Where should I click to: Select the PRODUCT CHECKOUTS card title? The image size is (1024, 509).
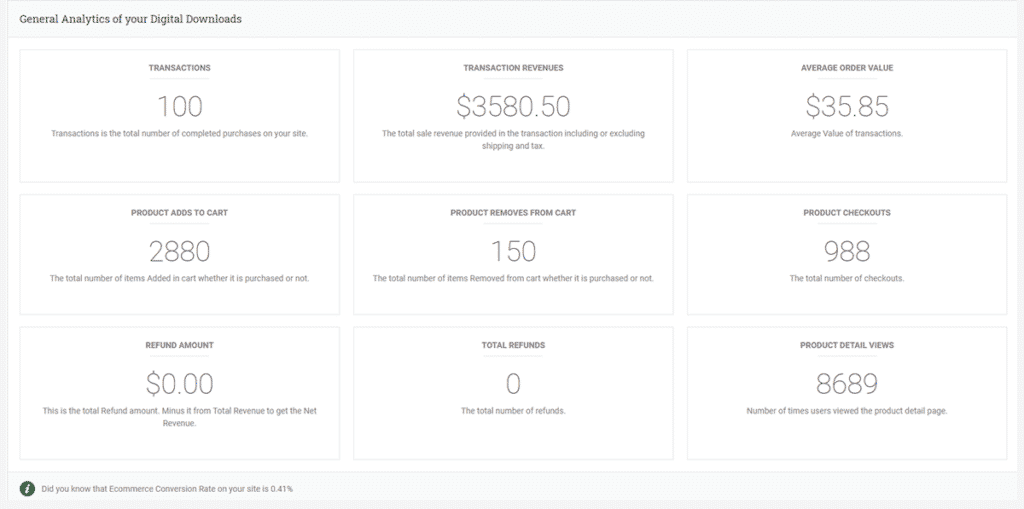point(847,213)
